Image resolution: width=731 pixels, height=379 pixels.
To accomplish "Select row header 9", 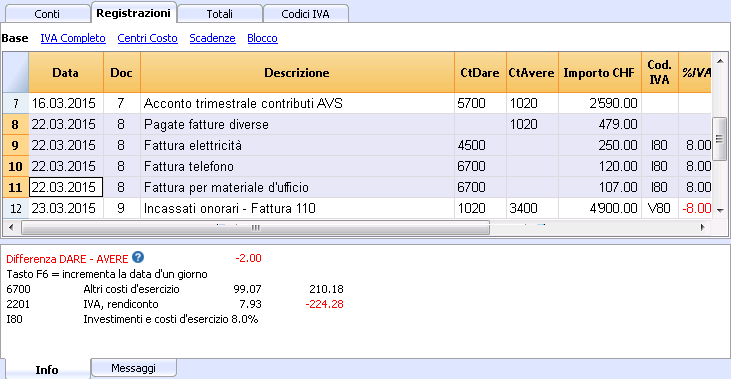I will coord(16,145).
